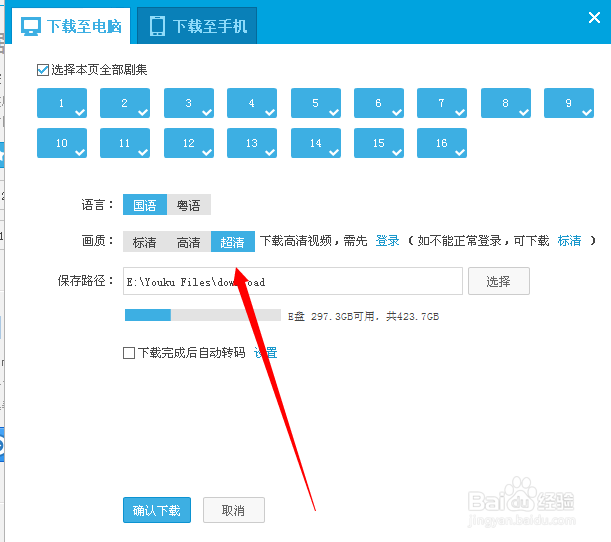Deselect episode 12

pos(189,143)
